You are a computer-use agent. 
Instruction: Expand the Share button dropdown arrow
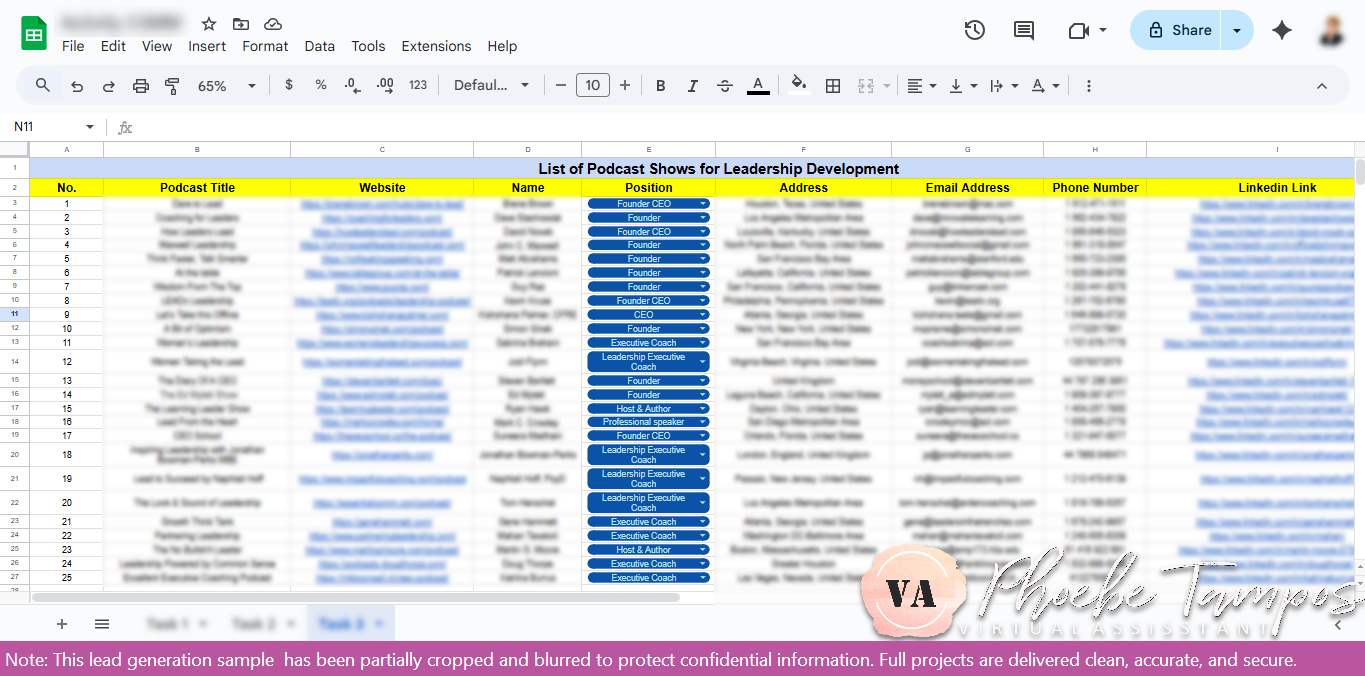point(1237,30)
